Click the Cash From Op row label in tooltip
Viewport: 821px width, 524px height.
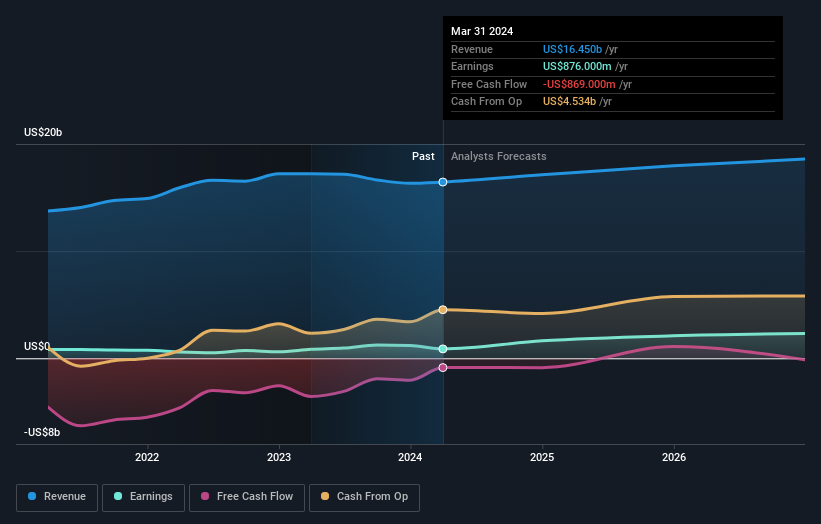[x=486, y=102]
